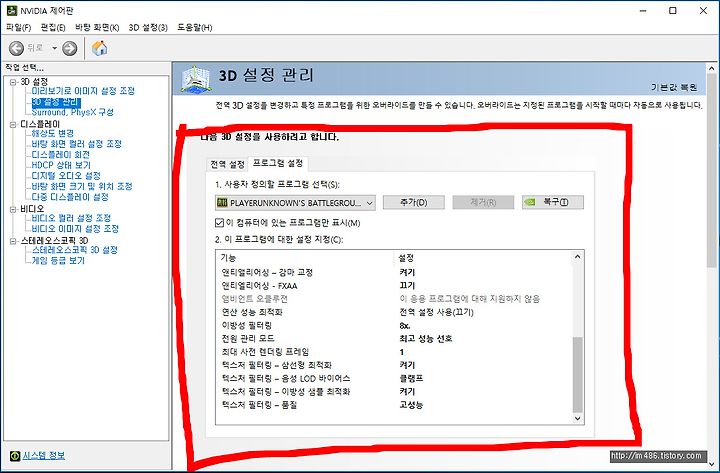Click the main panel scroll-up arrow
The width and height of the screenshot is (720, 473).
pos(712,69)
